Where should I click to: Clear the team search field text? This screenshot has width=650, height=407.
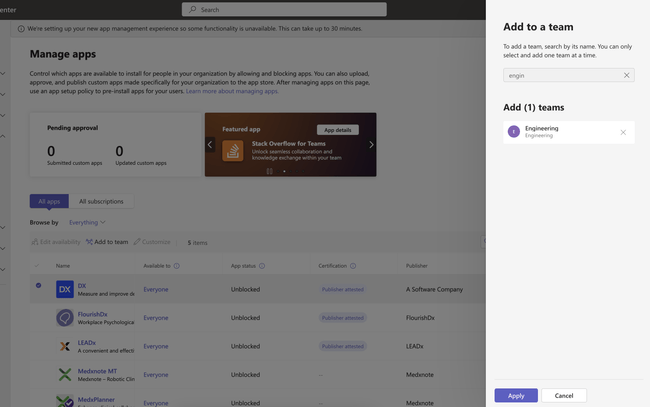click(x=626, y=75)
